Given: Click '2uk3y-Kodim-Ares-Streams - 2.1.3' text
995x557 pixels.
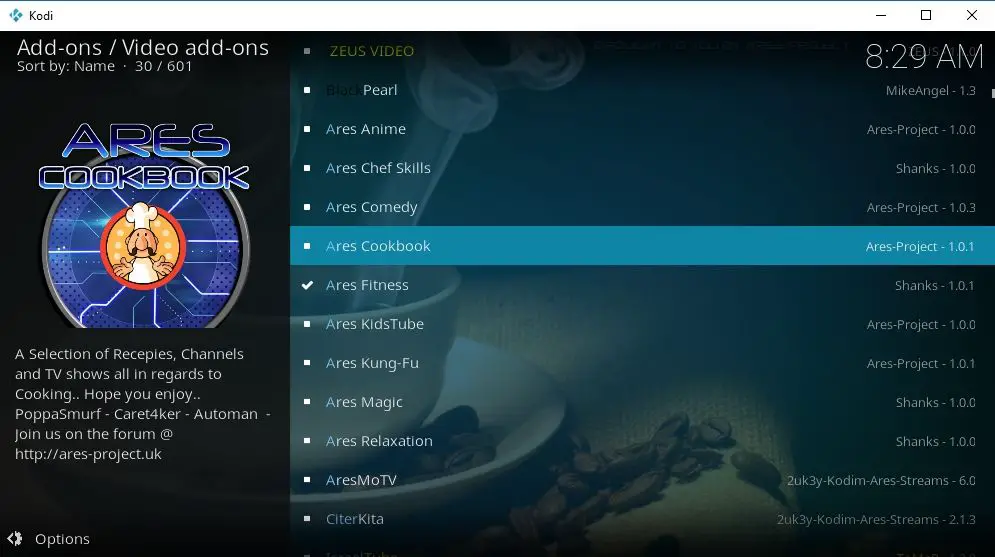Looking at the screenshot, I should (x=876, y=520).
